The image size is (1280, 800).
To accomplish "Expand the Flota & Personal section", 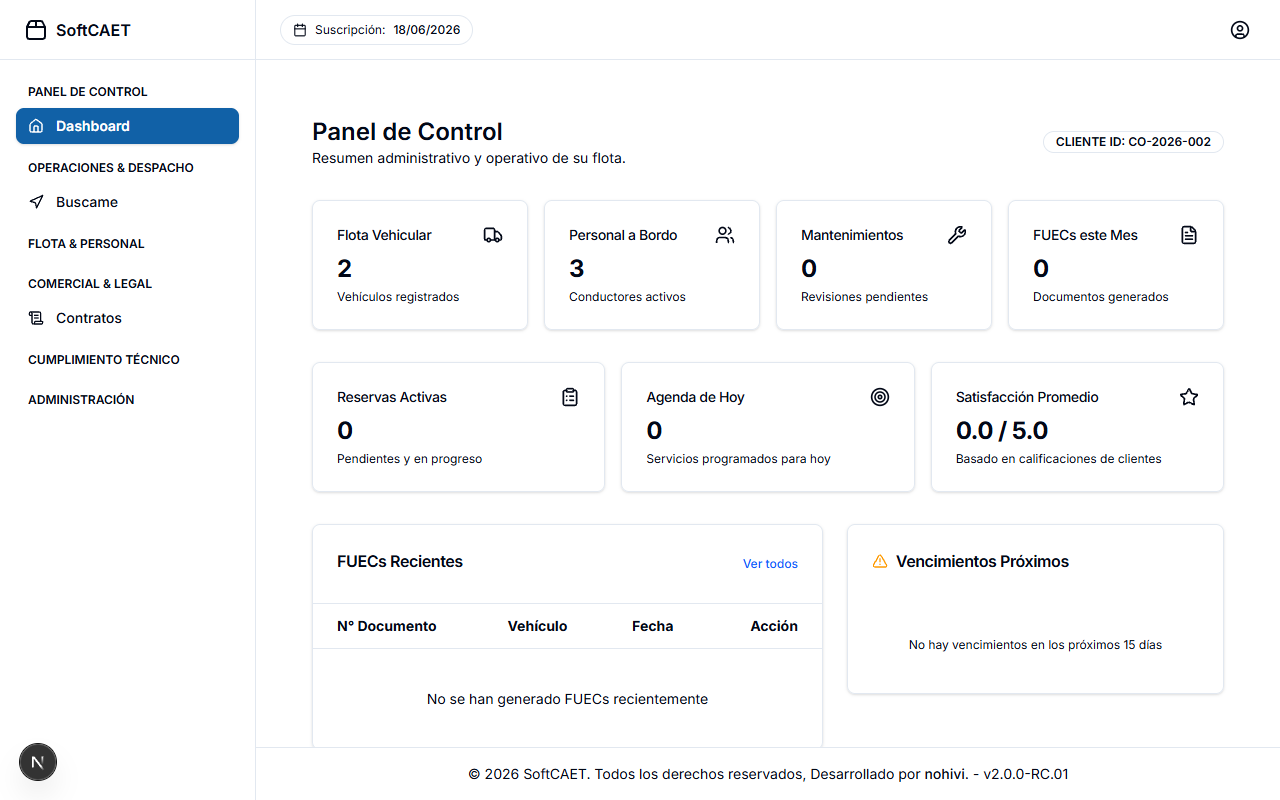I will tap(86, 244).
